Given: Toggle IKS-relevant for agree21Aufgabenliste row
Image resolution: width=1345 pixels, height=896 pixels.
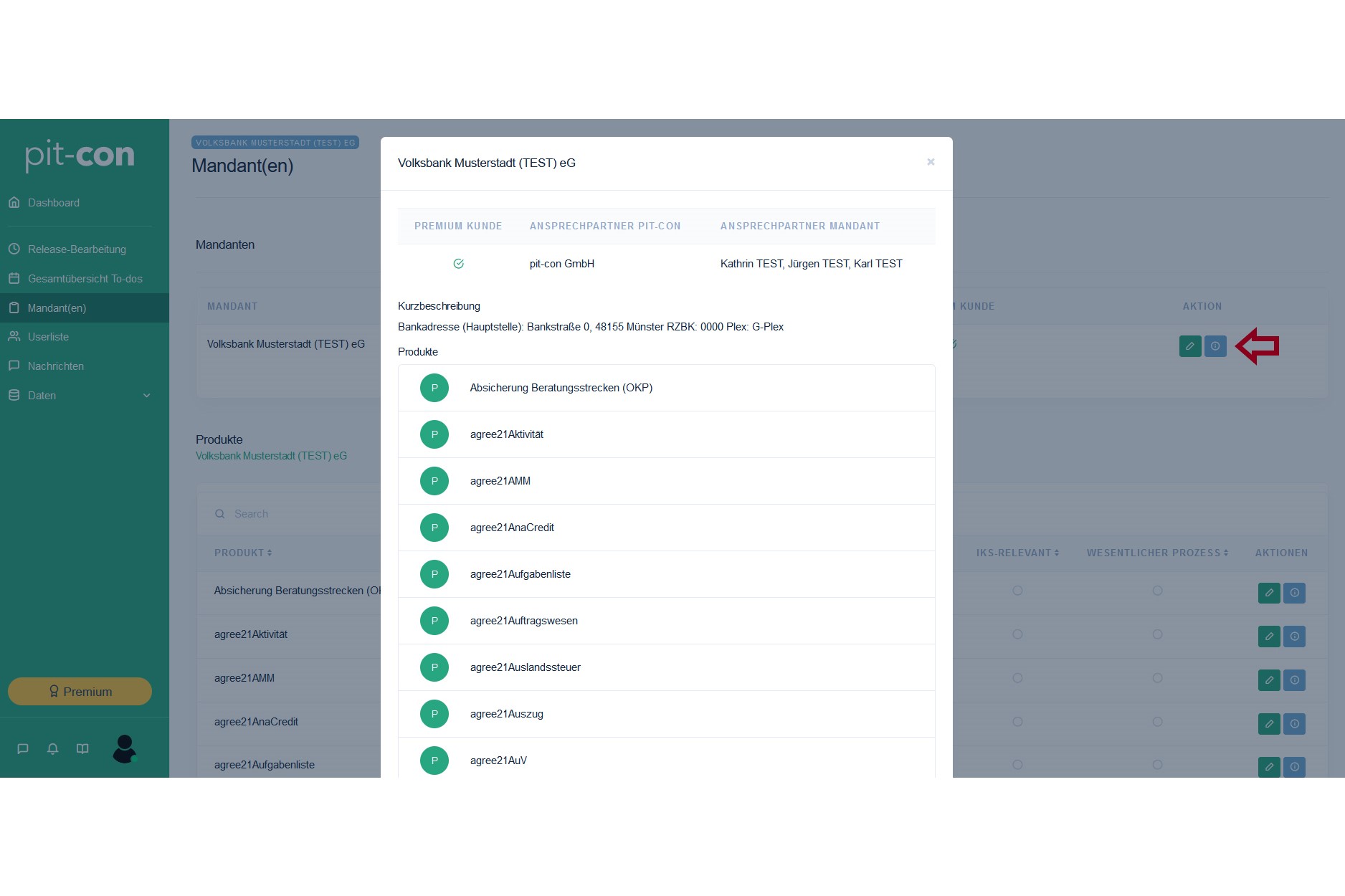Looking at the screenshot, I should tap(1017, 765).
